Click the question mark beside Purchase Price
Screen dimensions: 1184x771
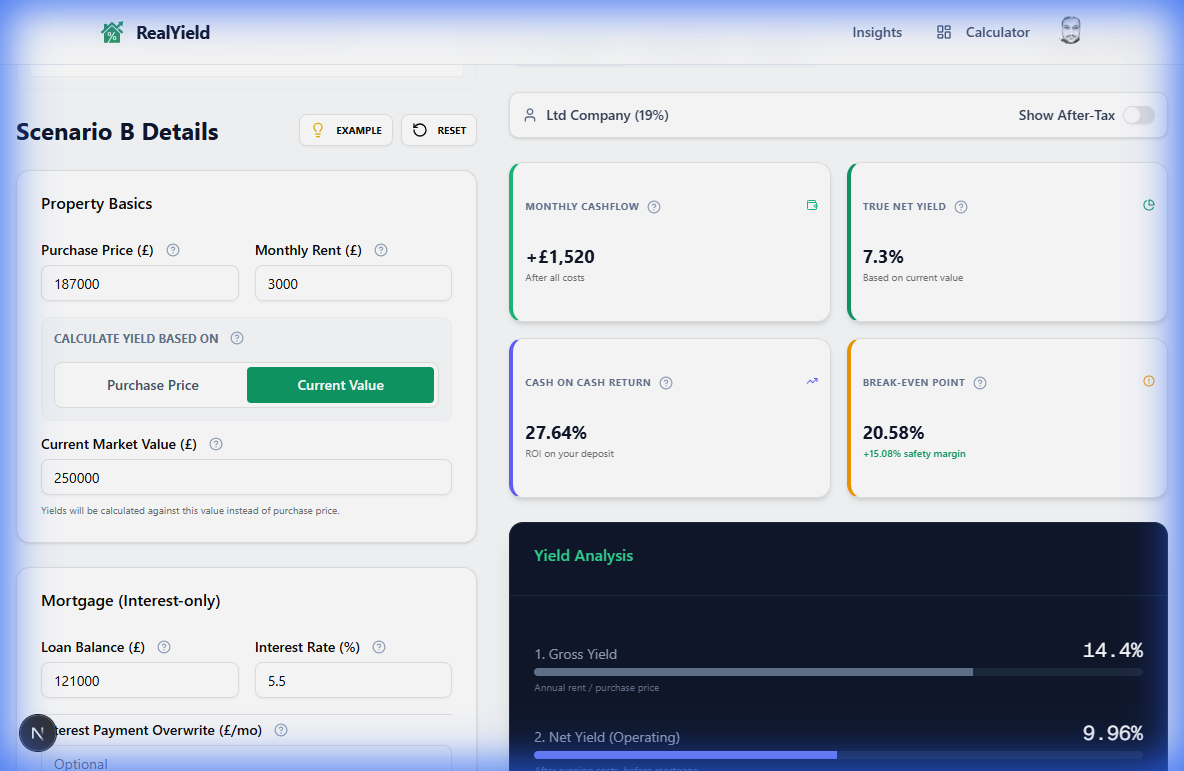(172, 250)
